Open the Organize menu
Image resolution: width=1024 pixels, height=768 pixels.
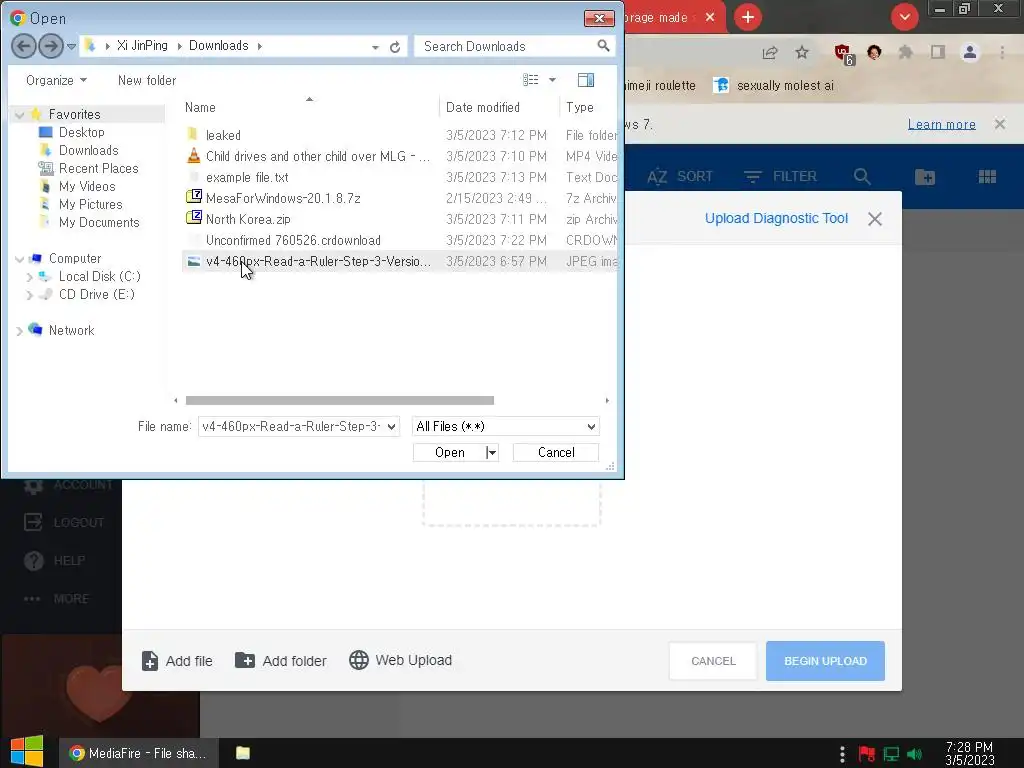(56, 80)
